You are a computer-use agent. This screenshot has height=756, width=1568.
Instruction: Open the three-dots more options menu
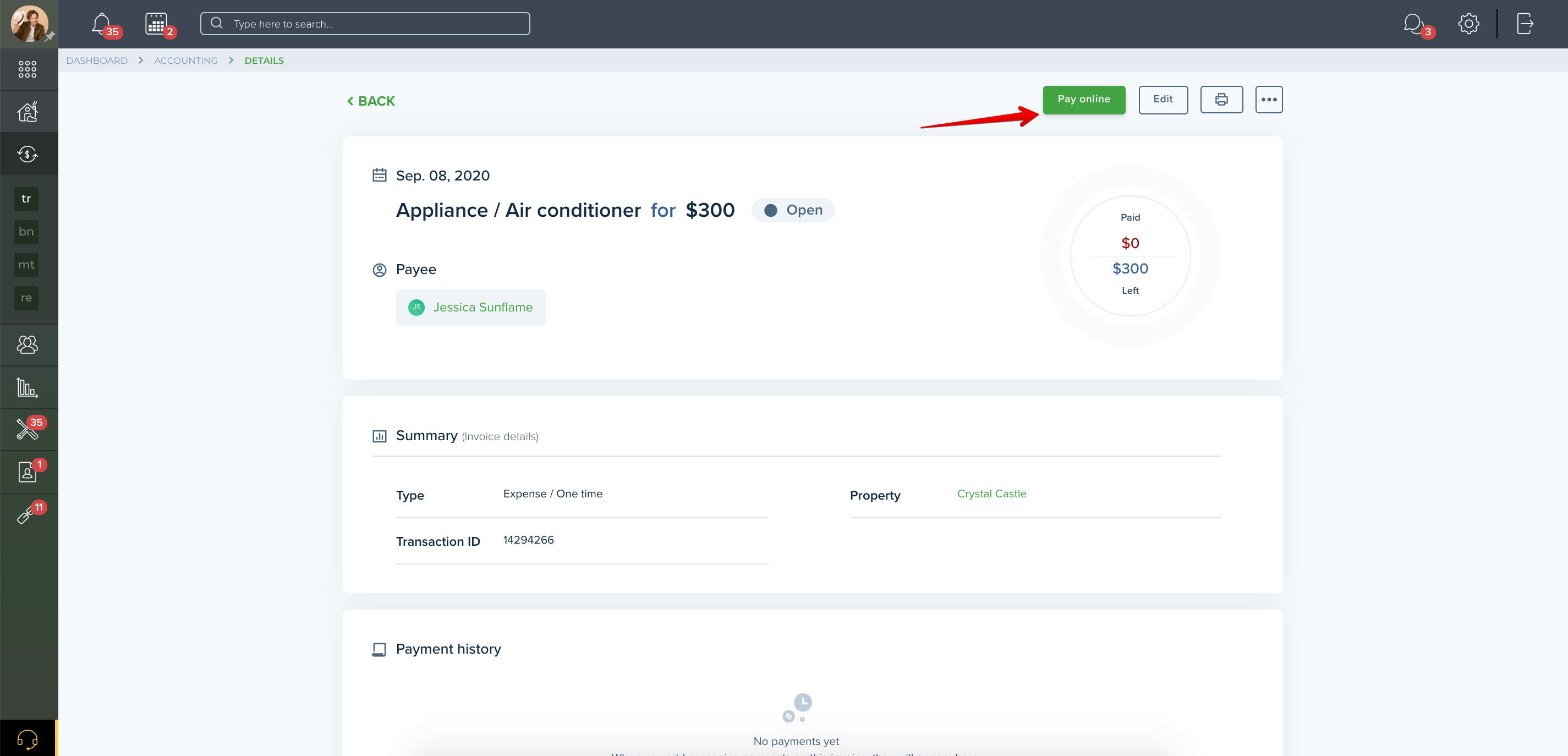pyautogui.click(x=1269, y=99)
